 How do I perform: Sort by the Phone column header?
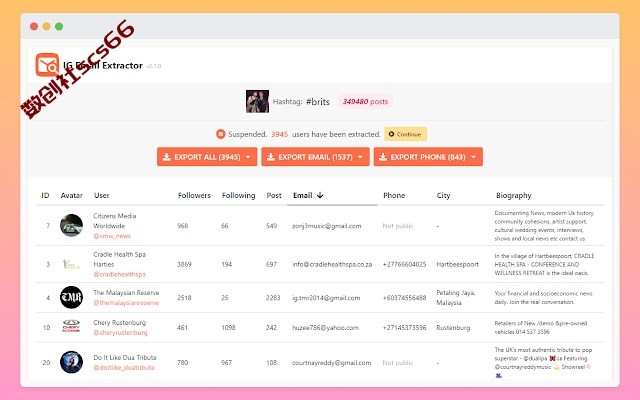394,195
